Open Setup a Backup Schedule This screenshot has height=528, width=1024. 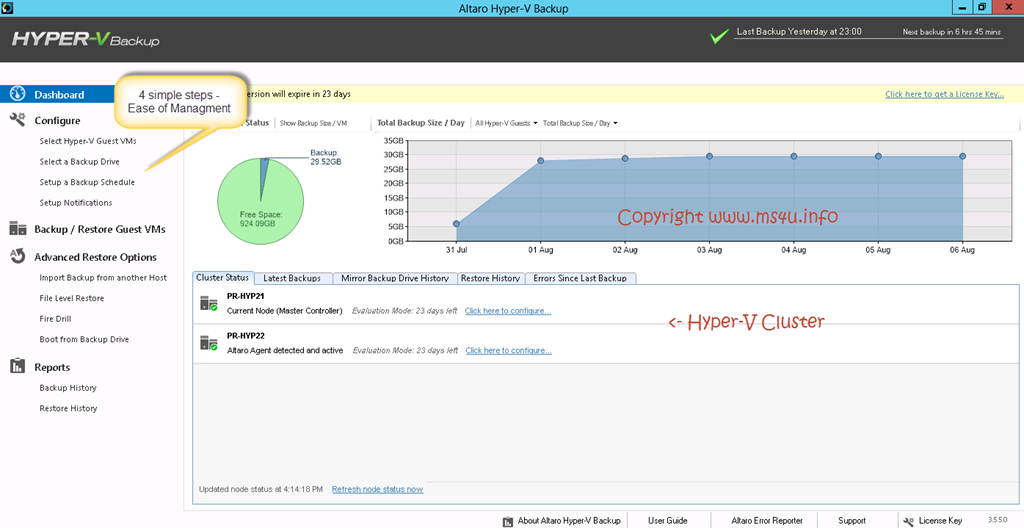[x=87, y=182]
